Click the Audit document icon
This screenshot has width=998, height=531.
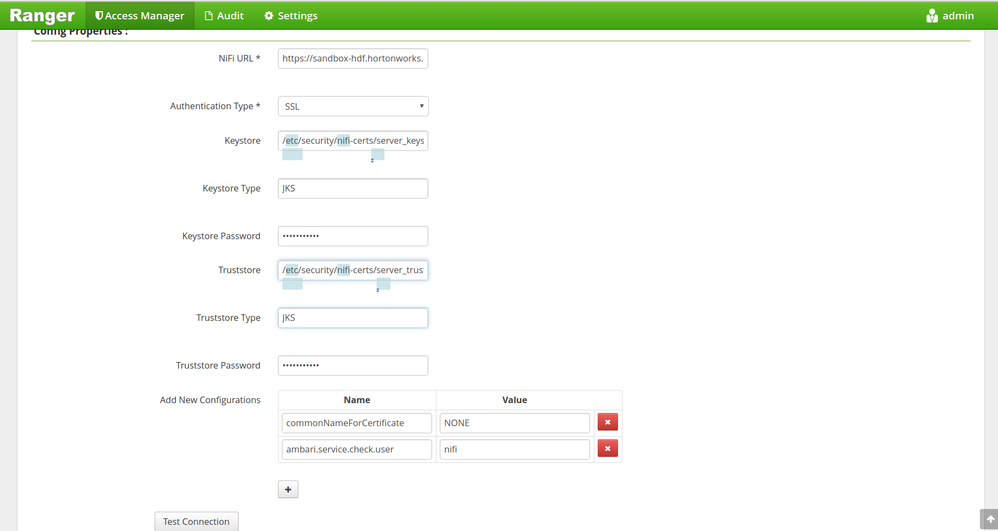[x=208, y=15]
